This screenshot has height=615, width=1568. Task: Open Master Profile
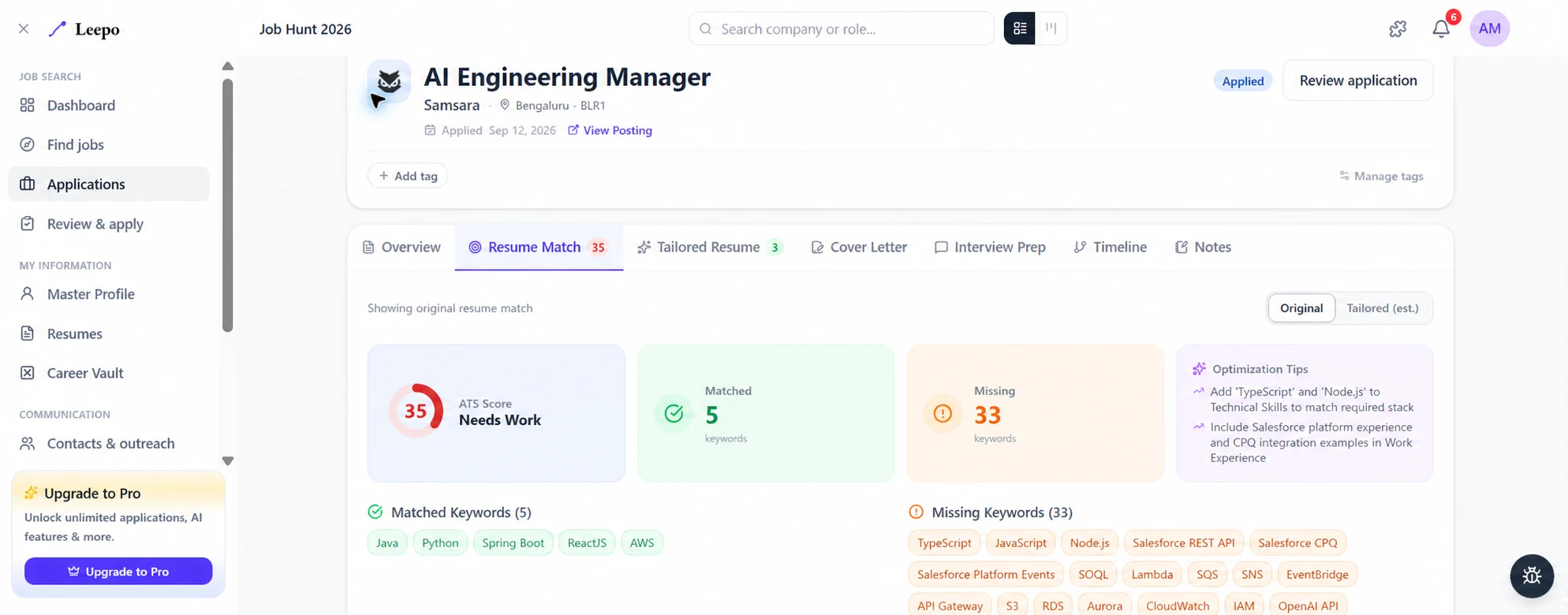109,294
